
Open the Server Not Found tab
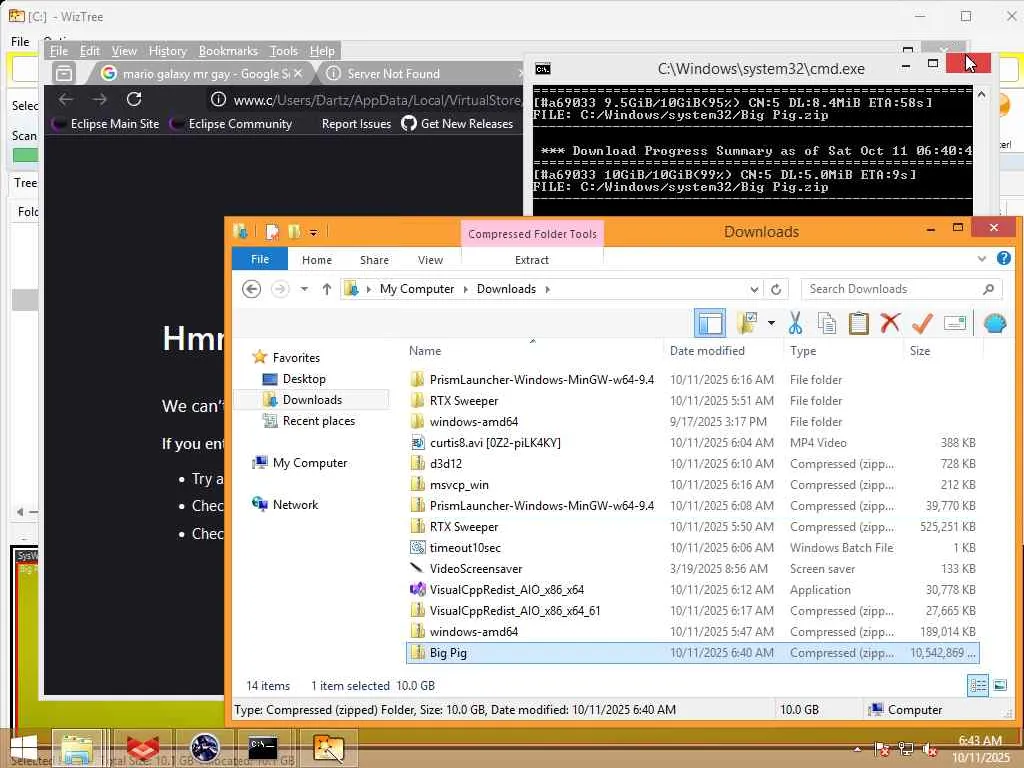[418, 73]
